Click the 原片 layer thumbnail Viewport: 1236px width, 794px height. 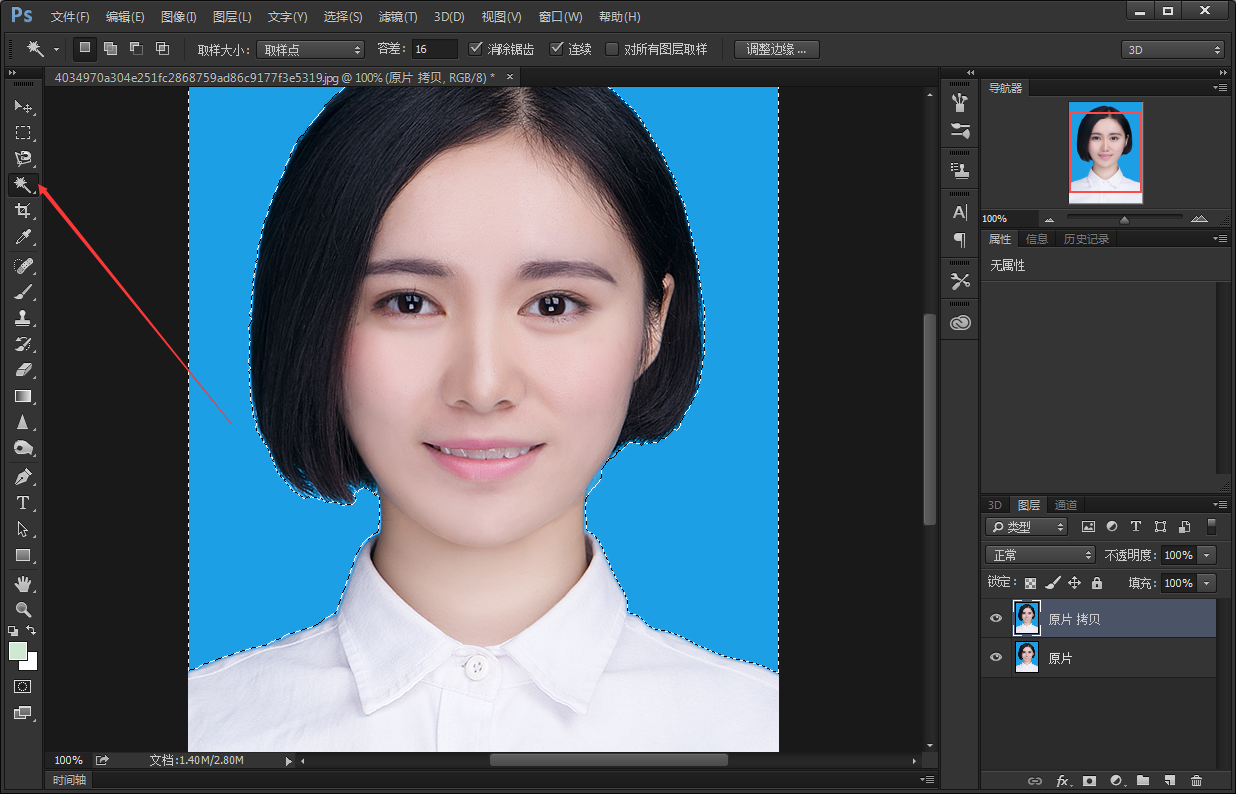[1027, 657]
